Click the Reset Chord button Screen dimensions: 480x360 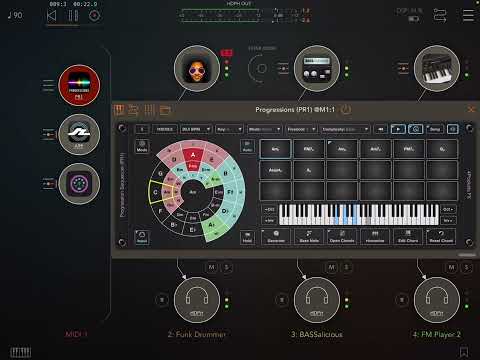click(441, 237)
